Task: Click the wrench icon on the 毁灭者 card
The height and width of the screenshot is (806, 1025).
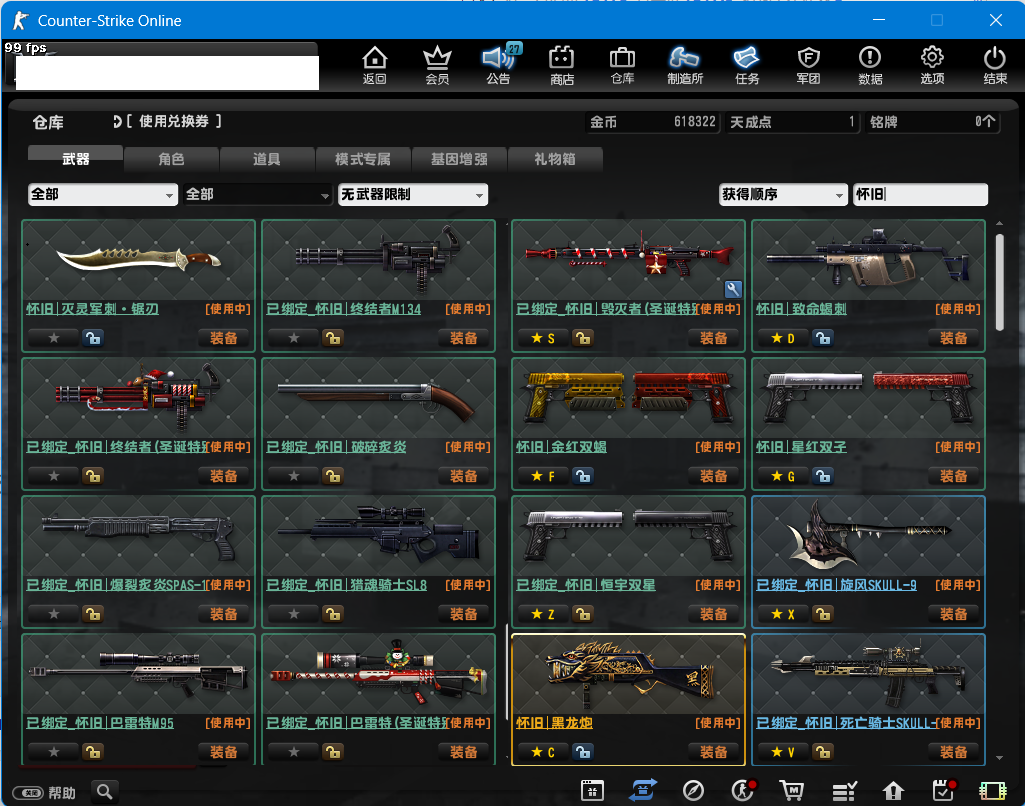Action: click(733, 288)
